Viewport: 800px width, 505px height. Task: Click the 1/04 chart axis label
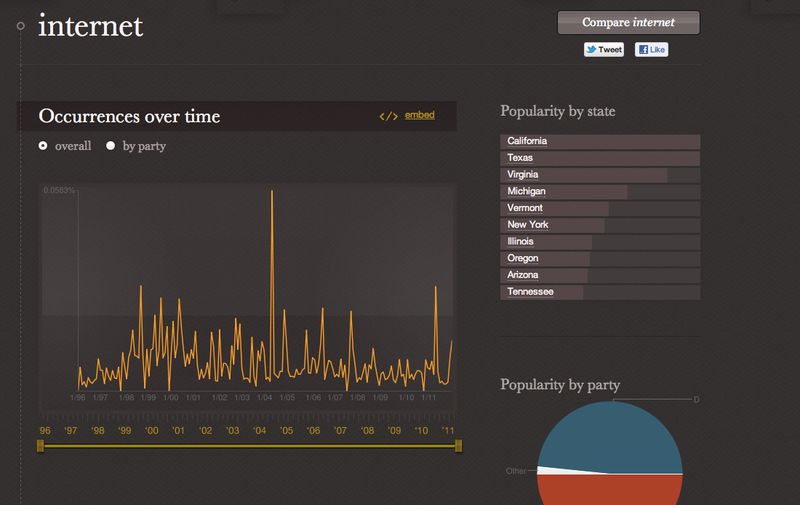264,397
